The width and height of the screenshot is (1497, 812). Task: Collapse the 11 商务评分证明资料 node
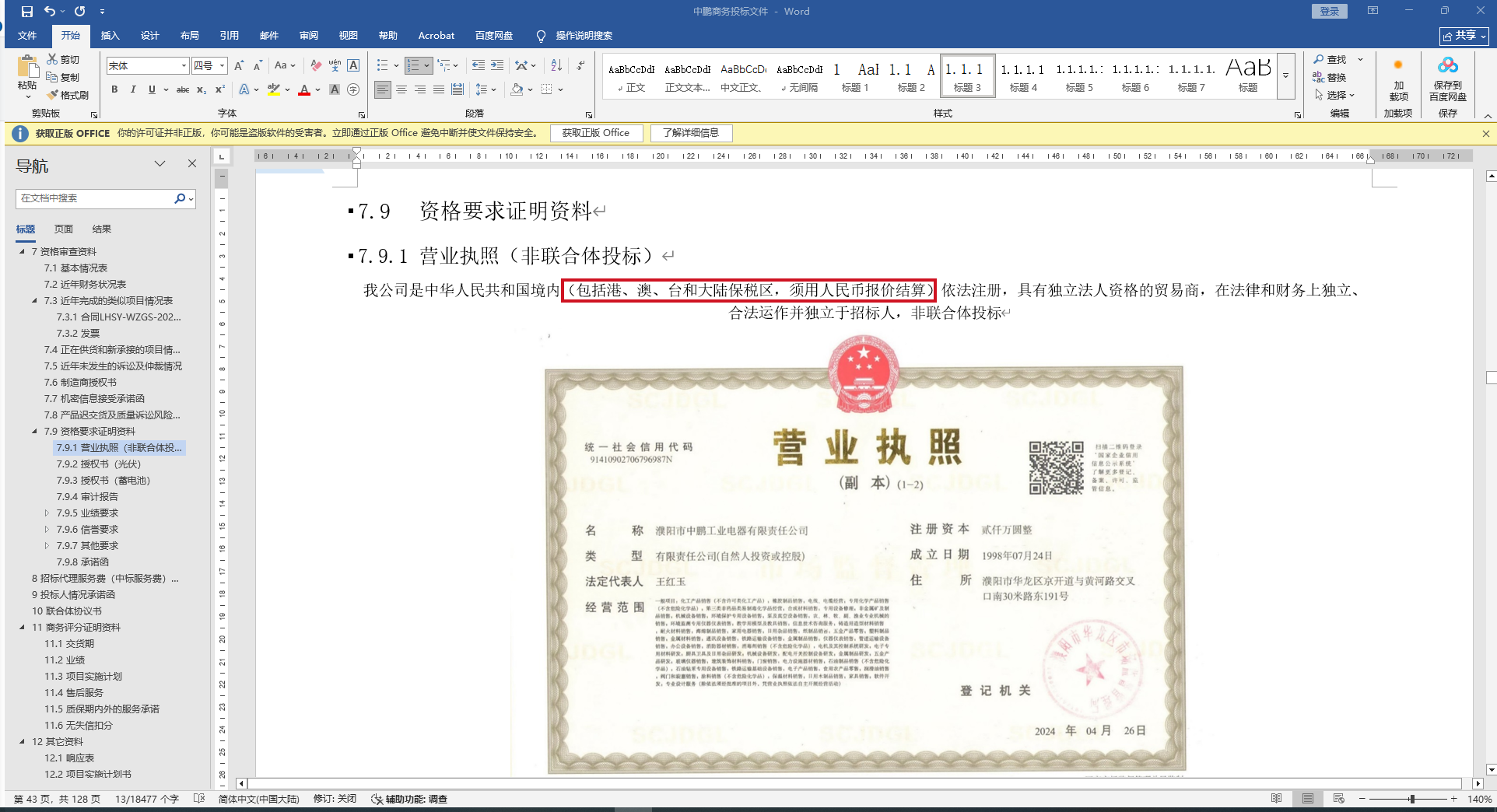pyautogui.click(x=22, y=627)
